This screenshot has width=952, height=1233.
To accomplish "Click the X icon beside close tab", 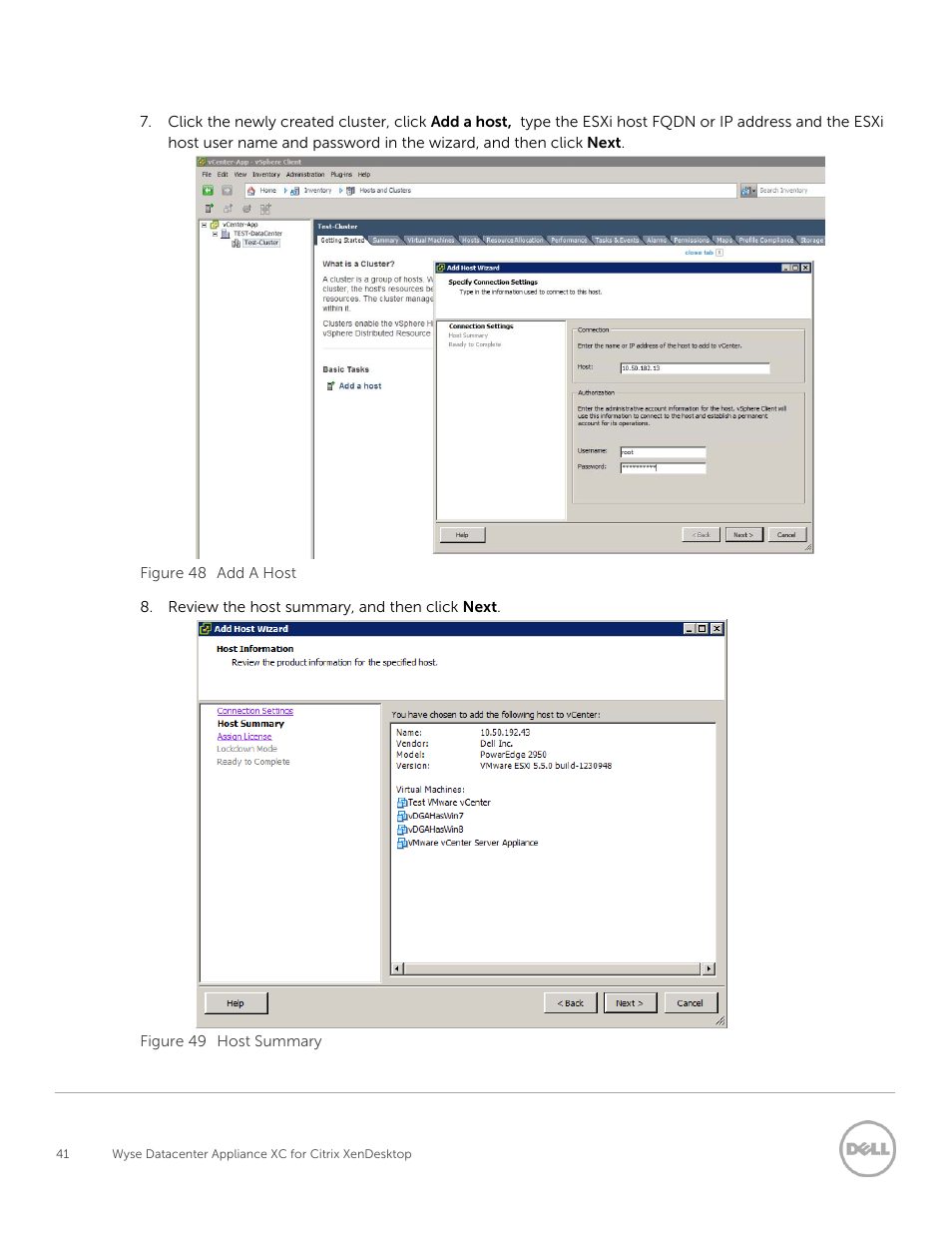I will [x=719, y=253].
